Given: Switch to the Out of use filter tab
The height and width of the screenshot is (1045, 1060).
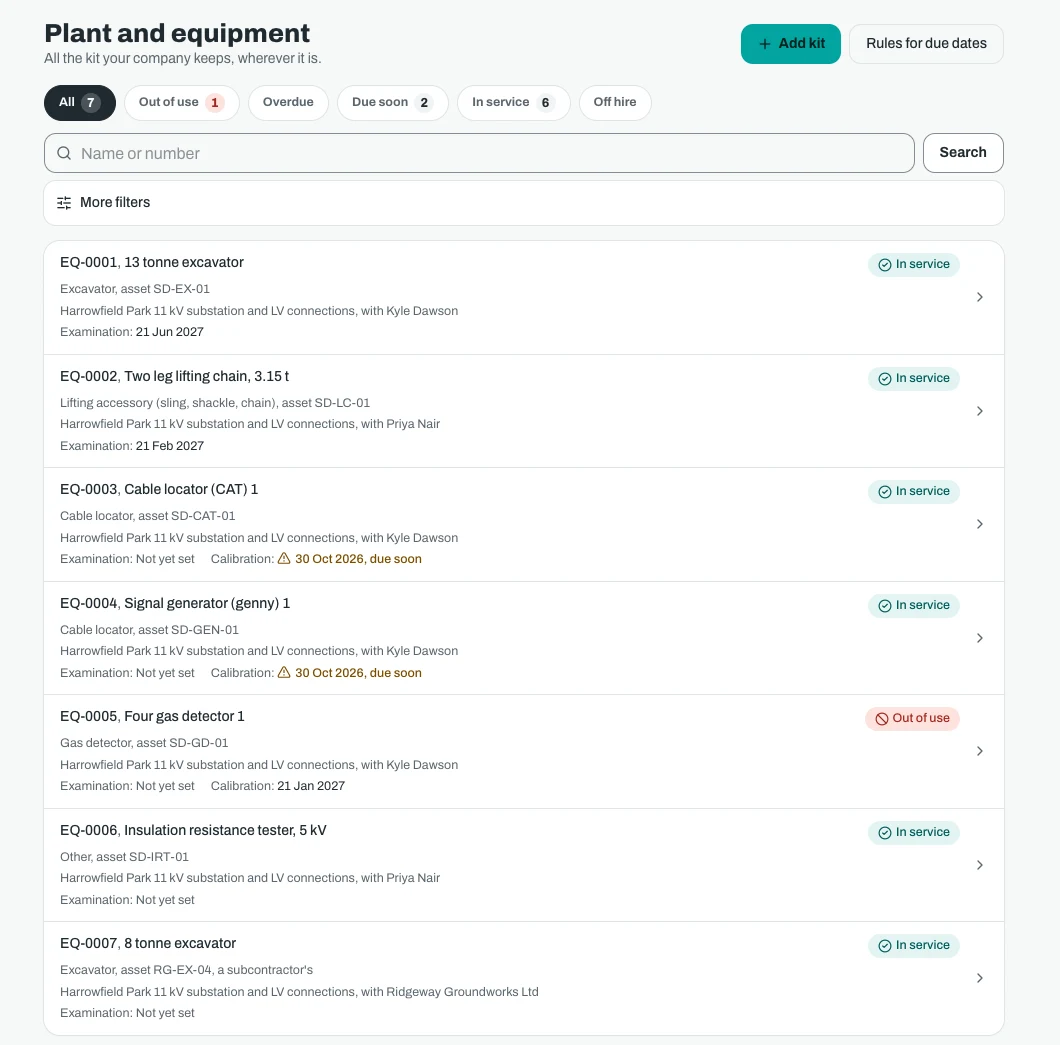Looking at the screenshot, I should point(182,103).
